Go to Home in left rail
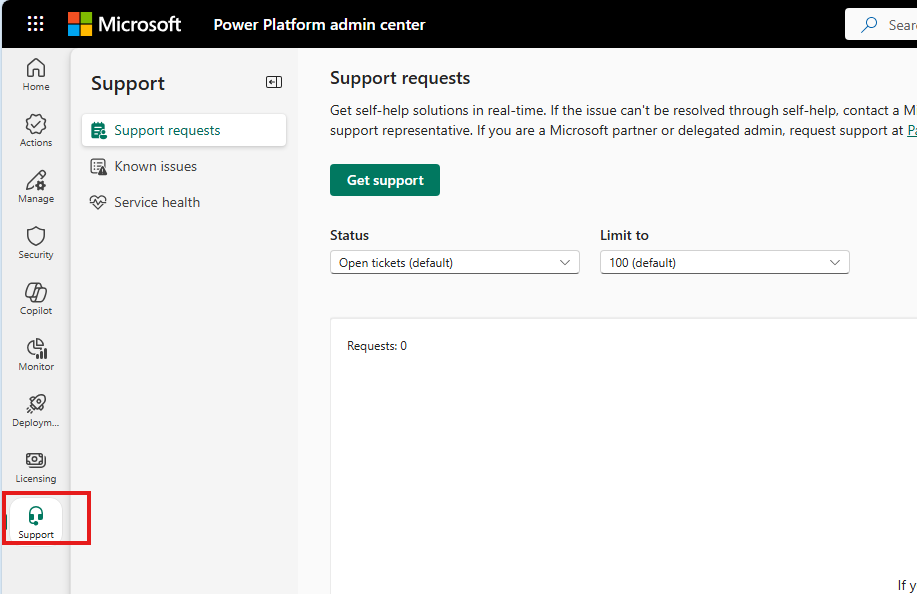 click(36, 74)
